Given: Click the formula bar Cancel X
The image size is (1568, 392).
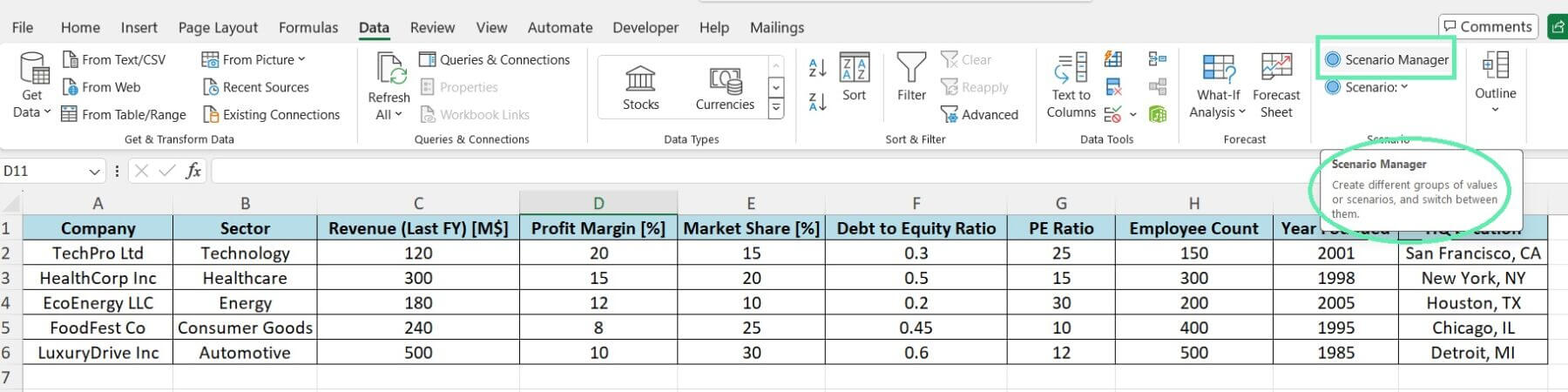Looking at the screenshot, I should tap(143, 171).
